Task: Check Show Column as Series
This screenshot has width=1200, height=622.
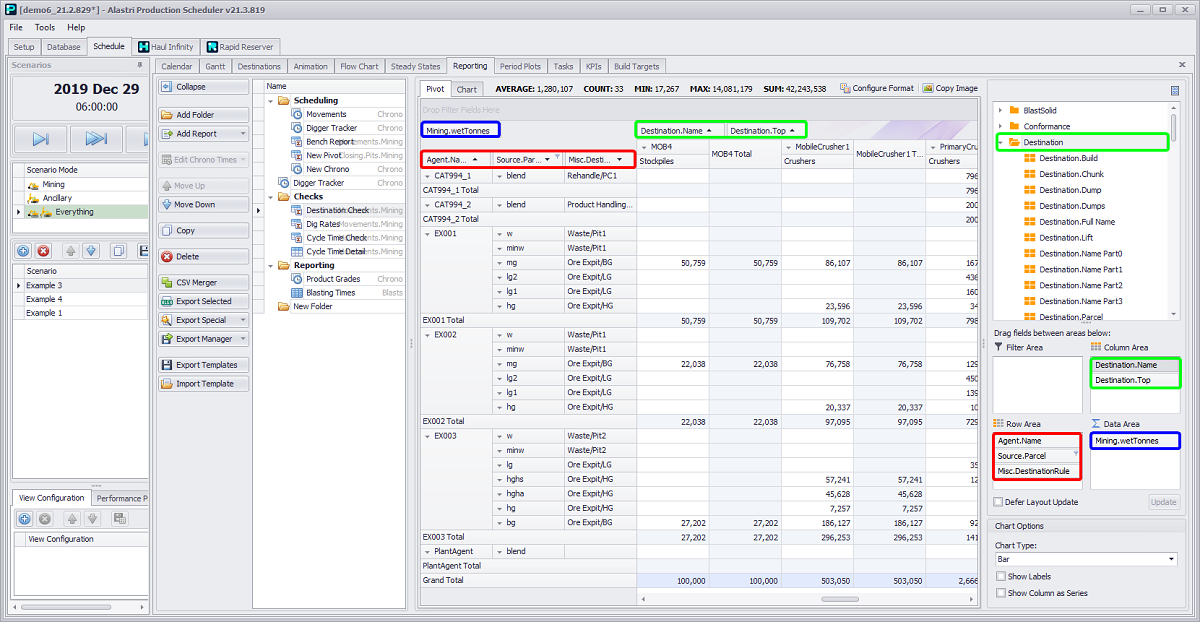Action: (x=1001, y=593)
